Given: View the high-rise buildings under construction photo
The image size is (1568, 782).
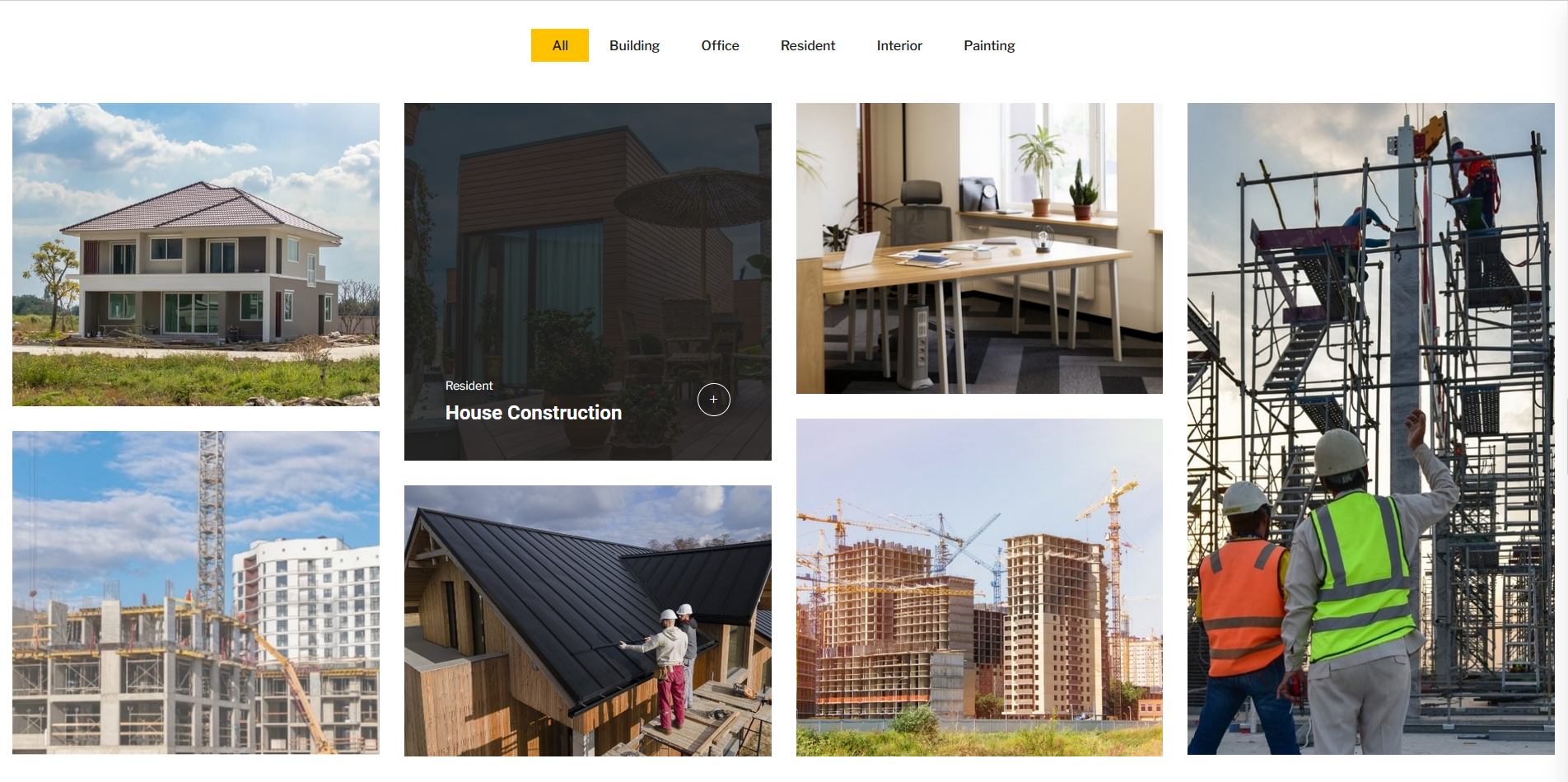Looking at the screenshot, I should pyautogui.click(x=979, y=588).
